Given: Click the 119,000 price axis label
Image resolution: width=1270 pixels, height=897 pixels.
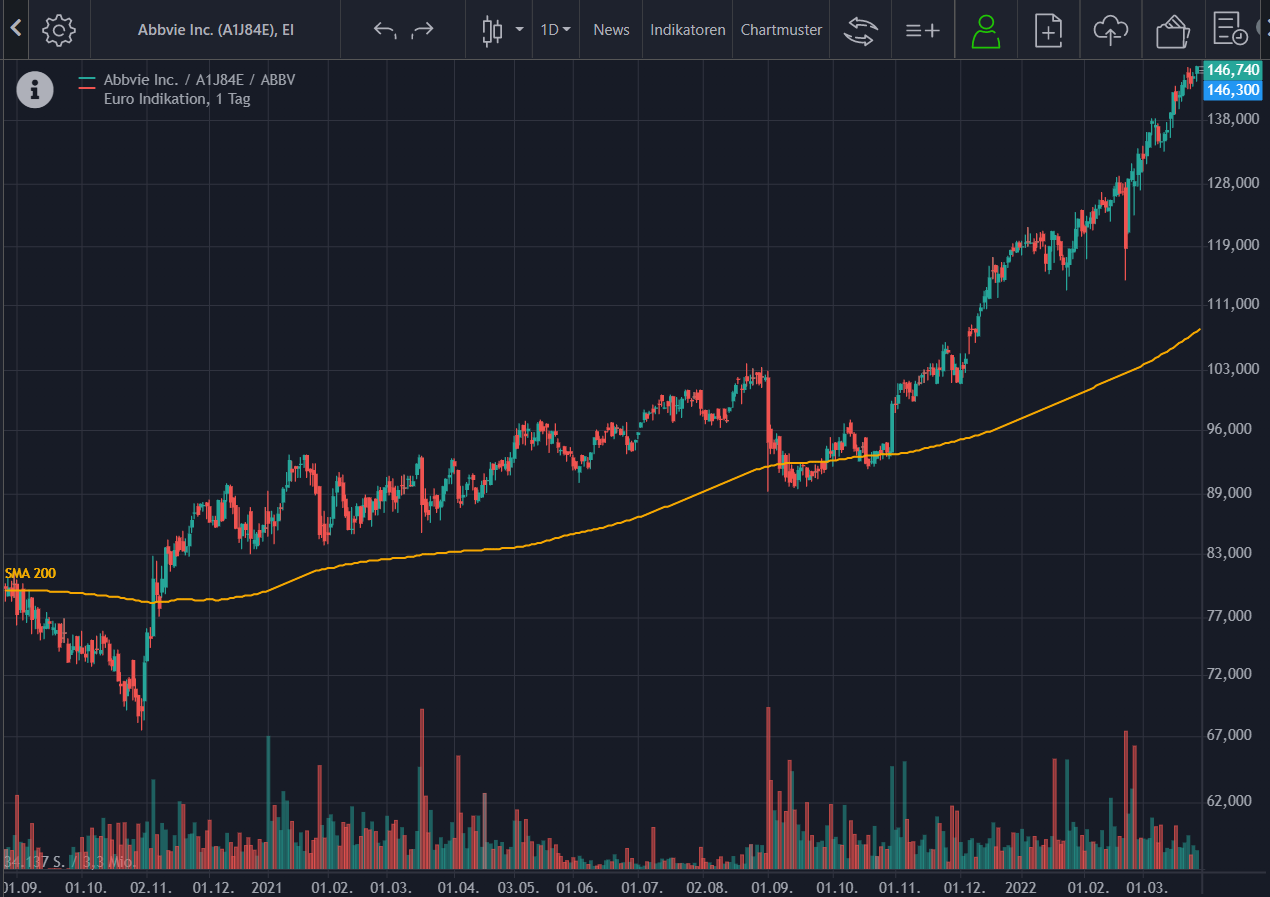Looking at the screenshot, I should tap(1233, 244).
